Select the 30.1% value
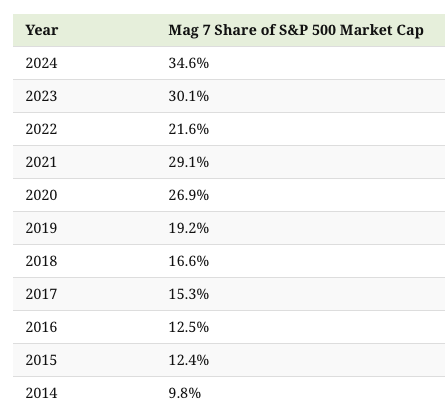The height and width of the screenshot is (415, 445). point(189,96)
